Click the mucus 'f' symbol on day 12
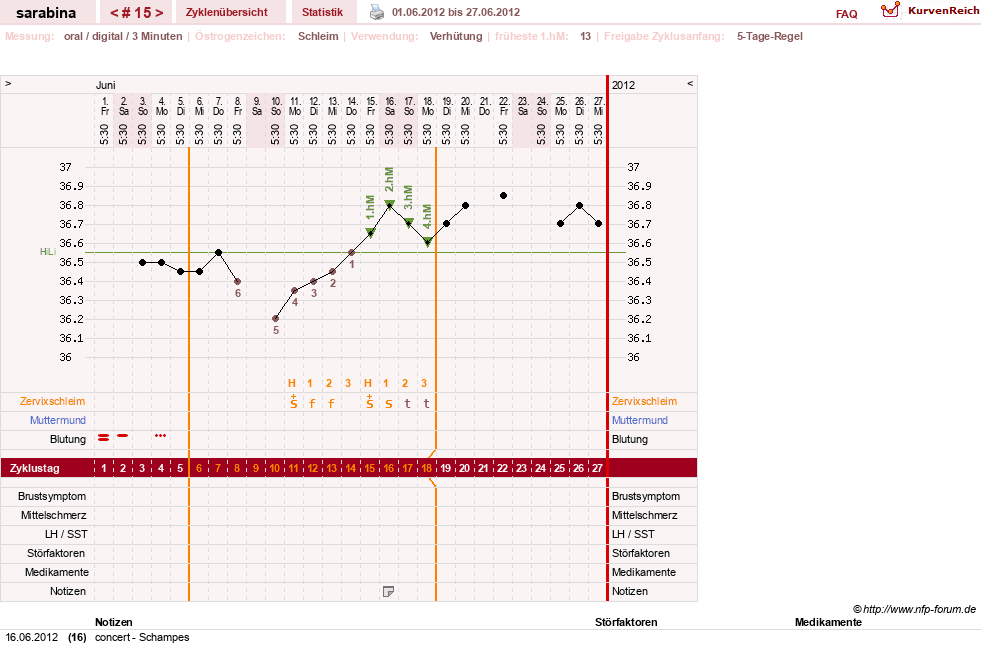The width and height of the screenshot is (981, 661). pyautogui.click(x=312, y=403)
